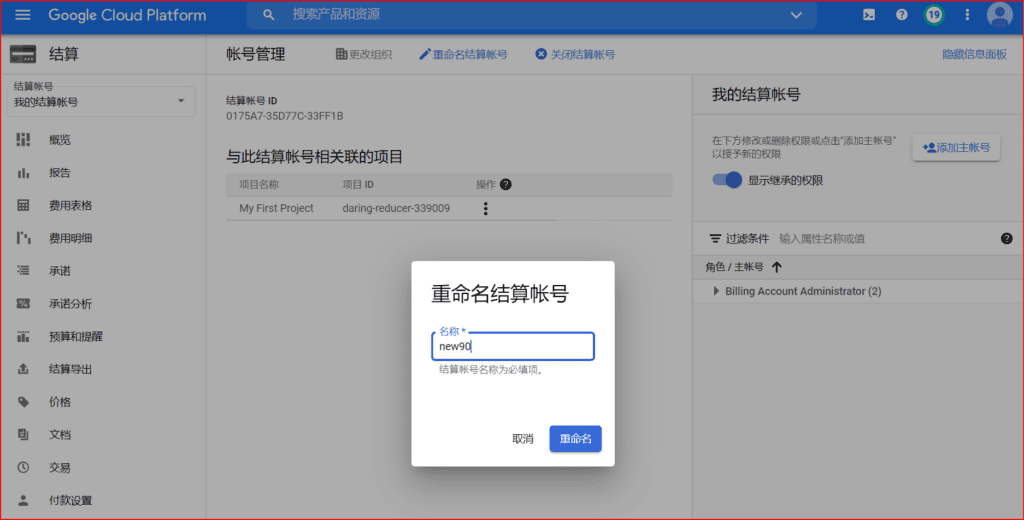Click the 重命名 confirm button
The height and width of the screenshot is (520, 1024).
(575, 438)
